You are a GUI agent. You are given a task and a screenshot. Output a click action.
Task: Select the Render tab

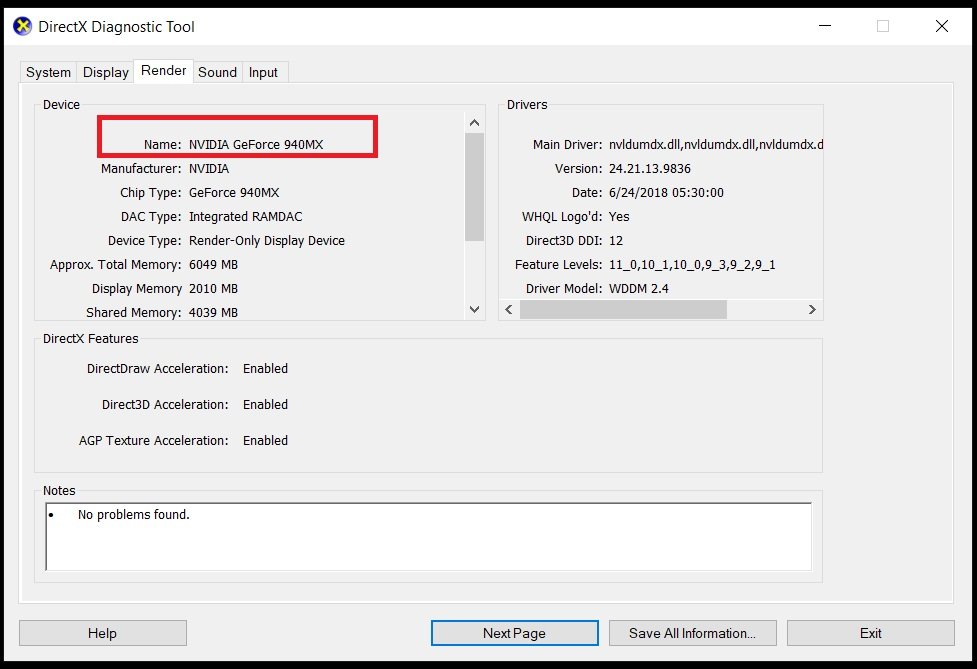[163, 70]
